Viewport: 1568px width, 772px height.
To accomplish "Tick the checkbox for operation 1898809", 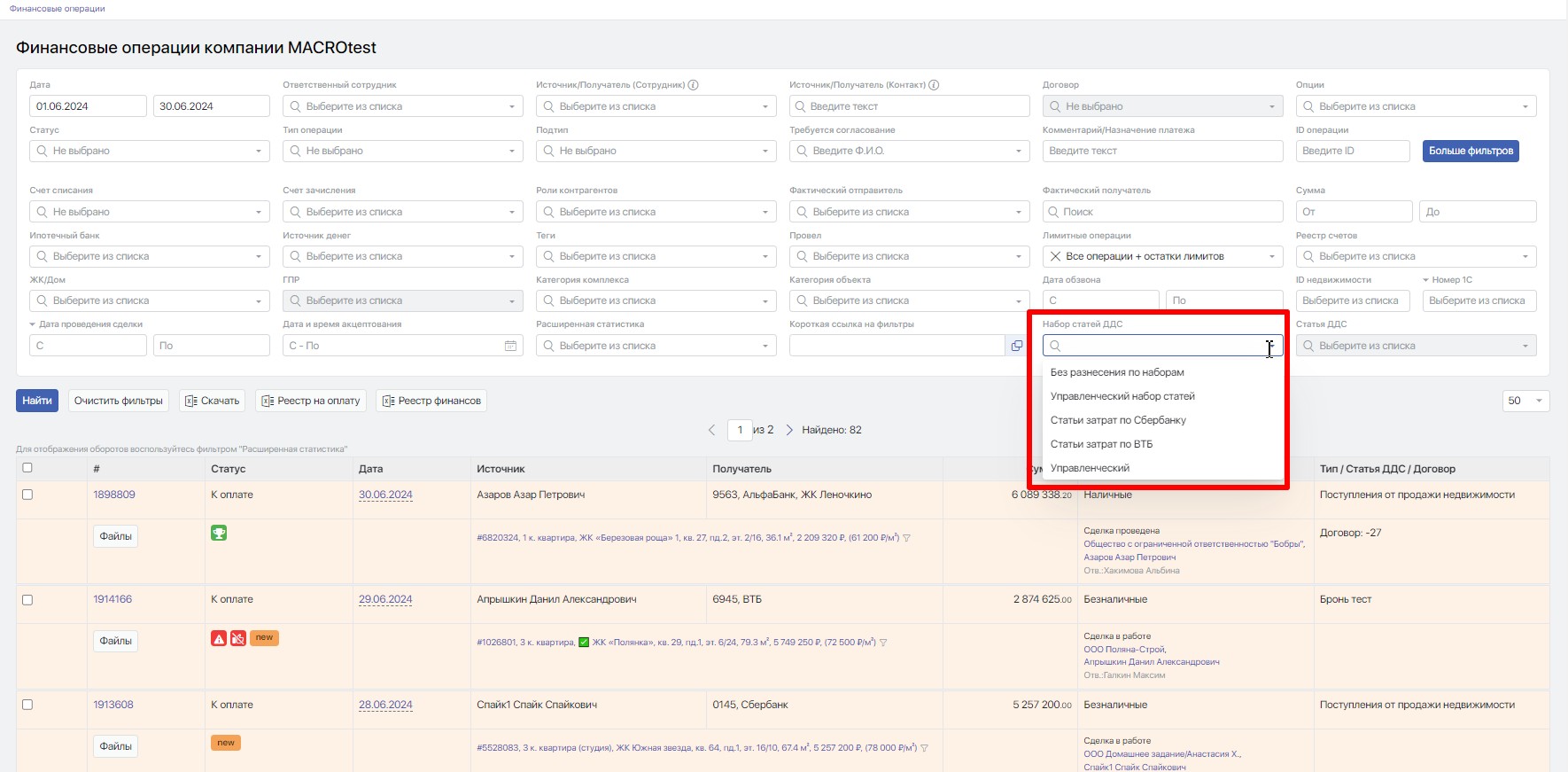I will 27,495.
